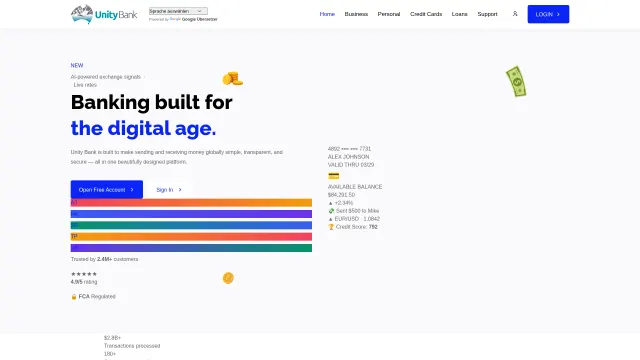The image size is (640, 360).
Task: Follow the Sign In link
Action: click(x=169, y=190)
